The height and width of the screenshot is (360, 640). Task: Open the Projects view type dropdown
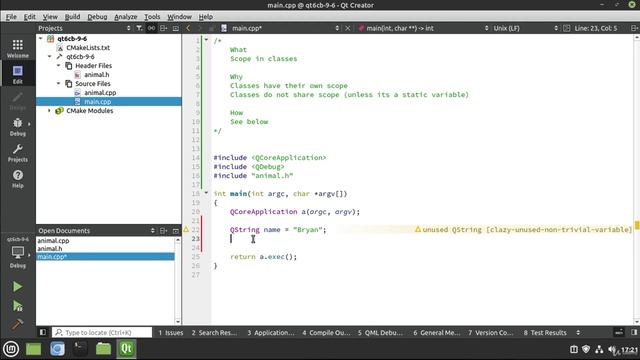(x=84, y=28)
